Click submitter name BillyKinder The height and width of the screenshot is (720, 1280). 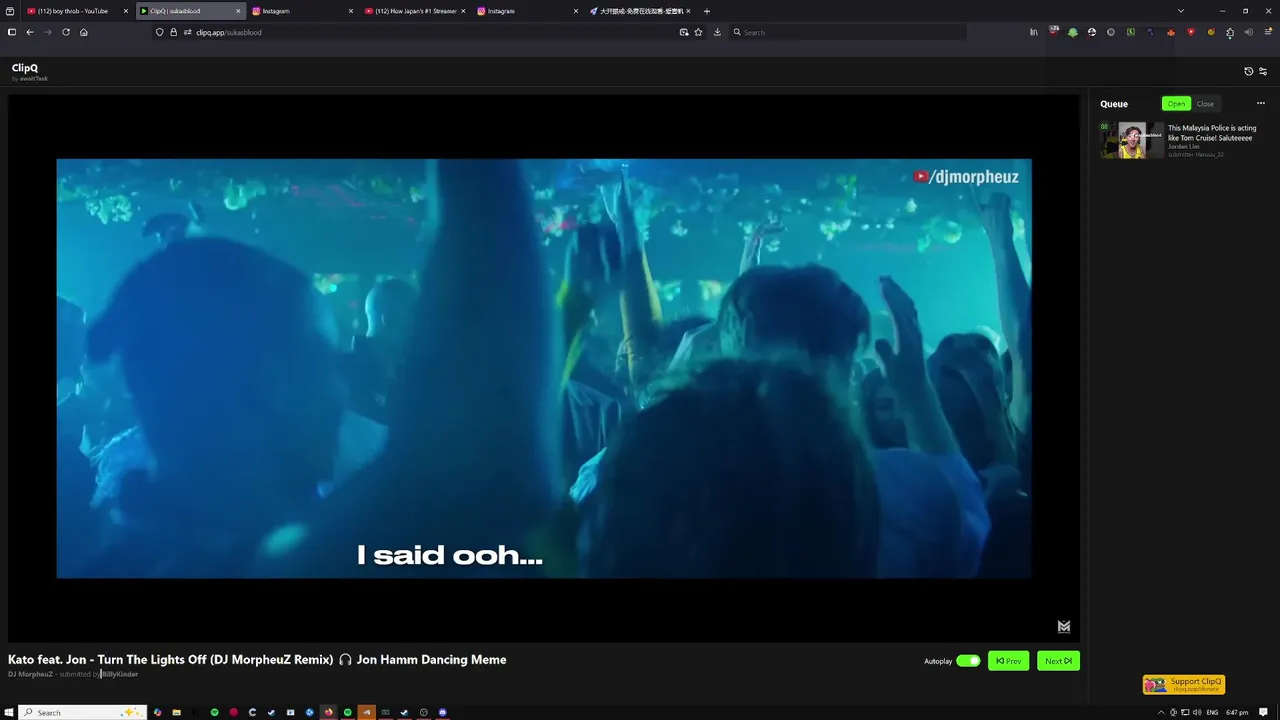[120, 674]
